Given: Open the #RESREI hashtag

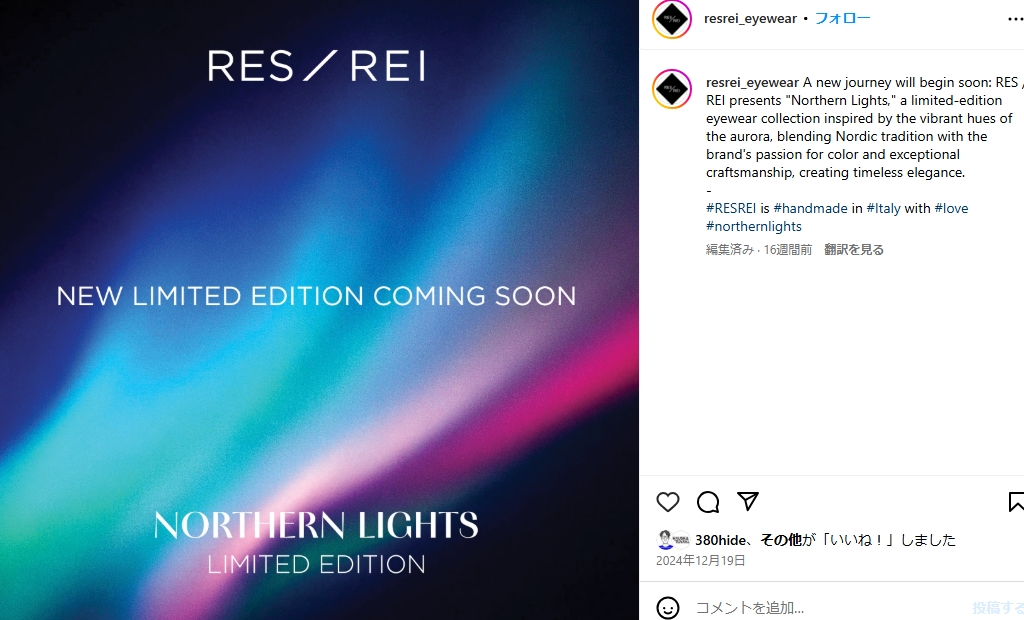Looking at the screenshot, I should [x=731, y=208].
